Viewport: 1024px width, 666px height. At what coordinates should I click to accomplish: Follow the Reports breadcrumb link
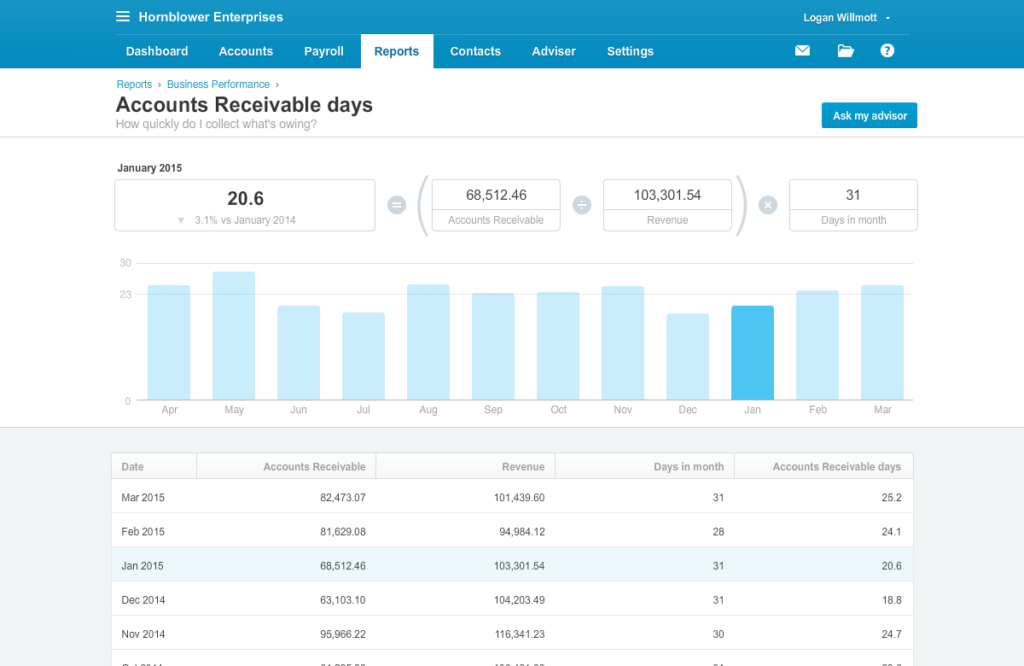click(x=133, y=84)
